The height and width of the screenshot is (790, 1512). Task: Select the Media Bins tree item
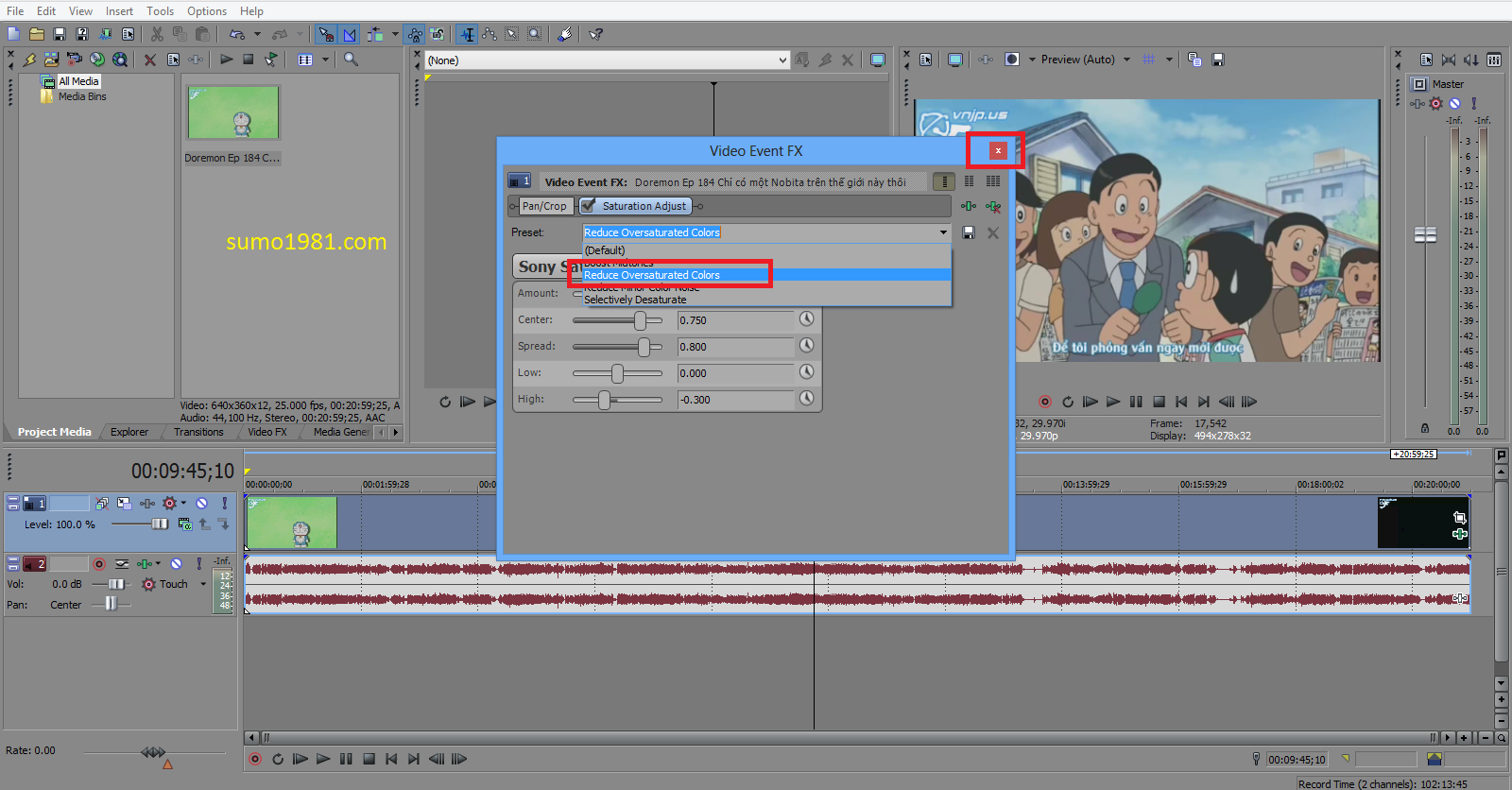click(x=82, y=96)
